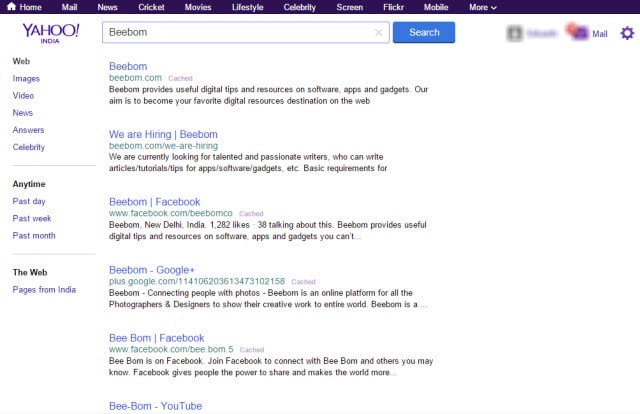Go to Cricket in top navigation
This screenshot has height=414, width=640.
pyautogui.click(x=151, y=7)
